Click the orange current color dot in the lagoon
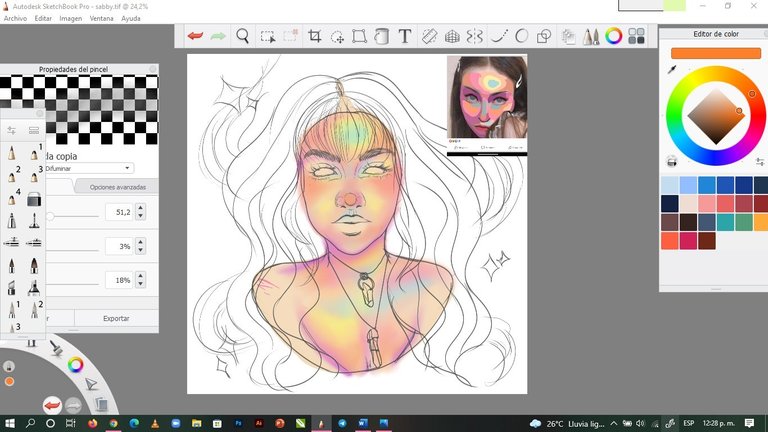Screen dimensions: 768x432 tap(9, 382)
